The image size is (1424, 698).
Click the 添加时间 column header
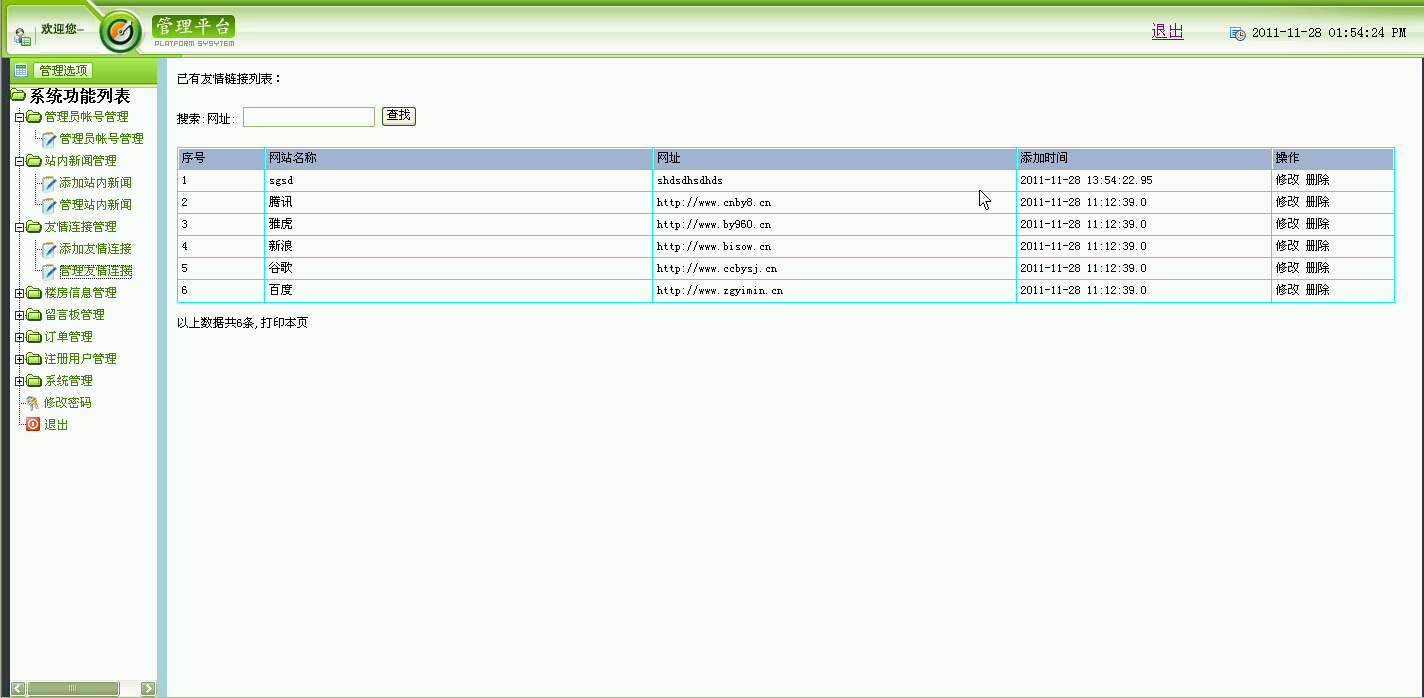coord(1144,159)
